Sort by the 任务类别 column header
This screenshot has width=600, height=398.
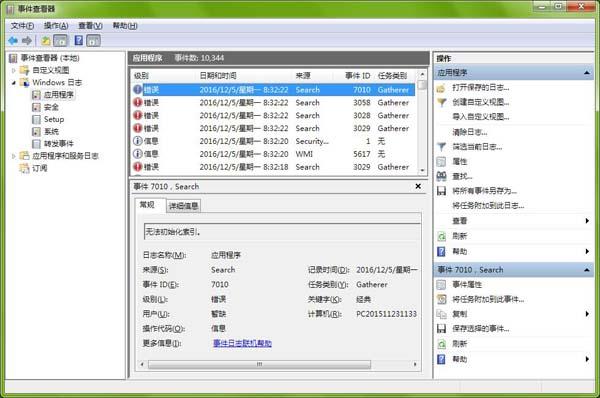pos(395,76)
